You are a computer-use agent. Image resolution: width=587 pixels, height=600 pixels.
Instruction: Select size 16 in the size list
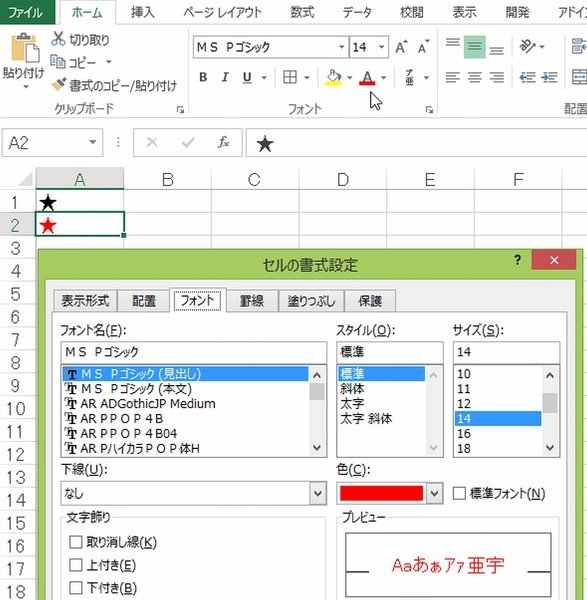point(464,433)
